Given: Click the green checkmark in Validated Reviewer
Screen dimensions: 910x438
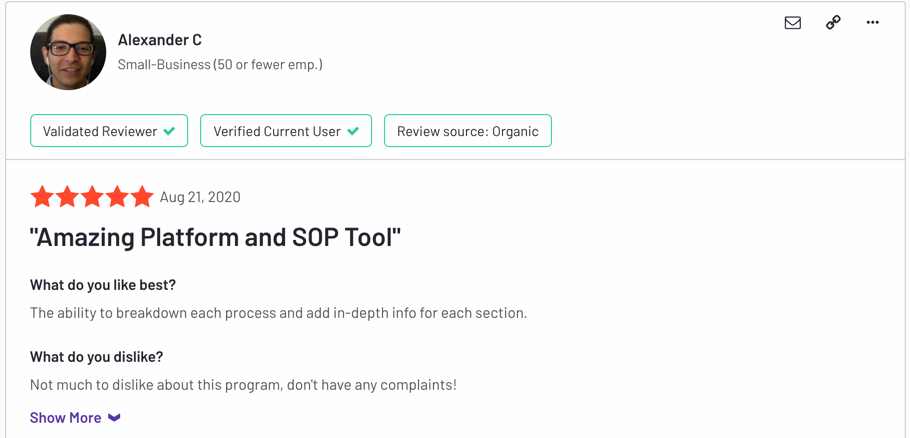Looking at the screenshot, I should pos(169,131).
